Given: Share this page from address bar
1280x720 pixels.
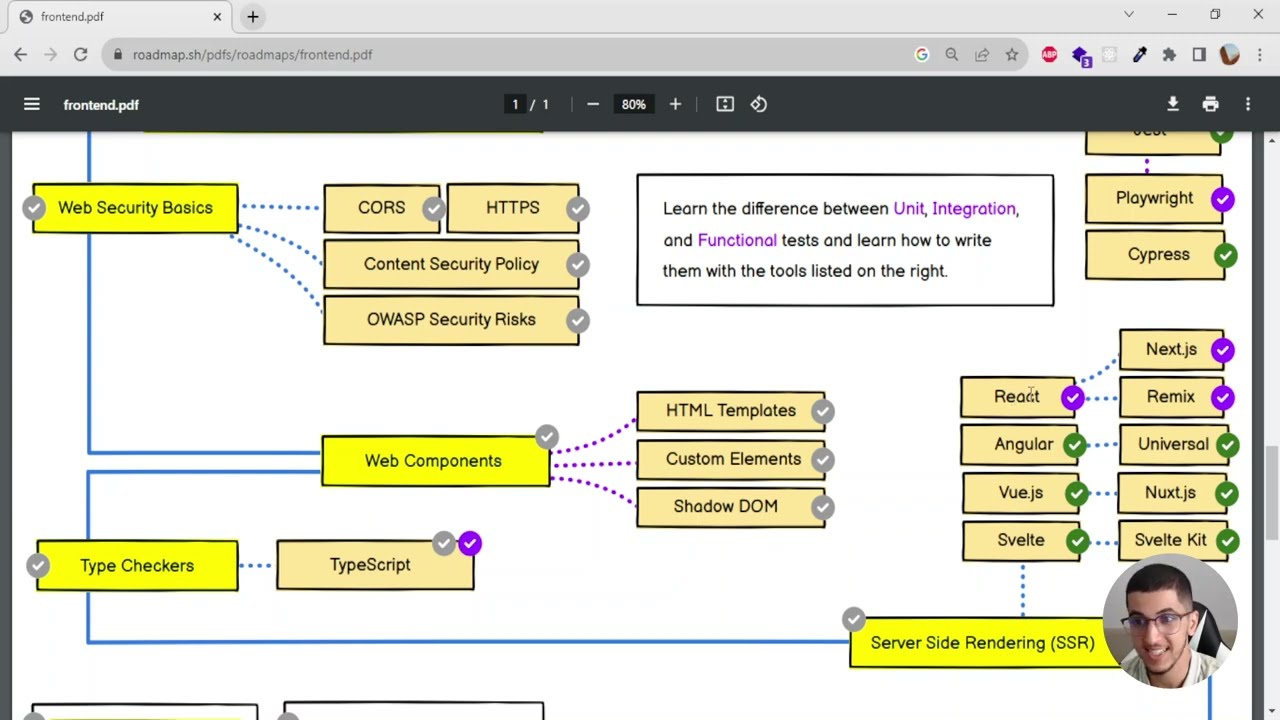Looking at the screenshot, I should click(982, 55).
